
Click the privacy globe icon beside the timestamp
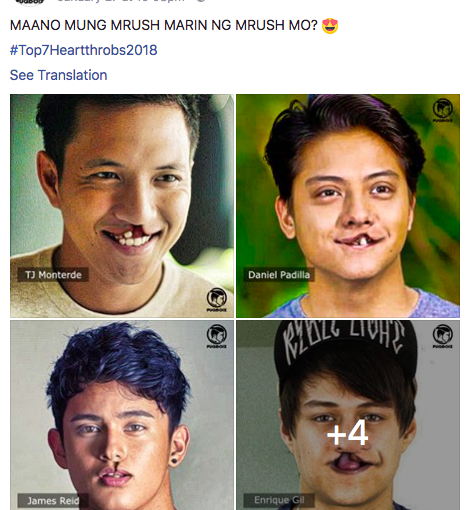tap(200, 1)
